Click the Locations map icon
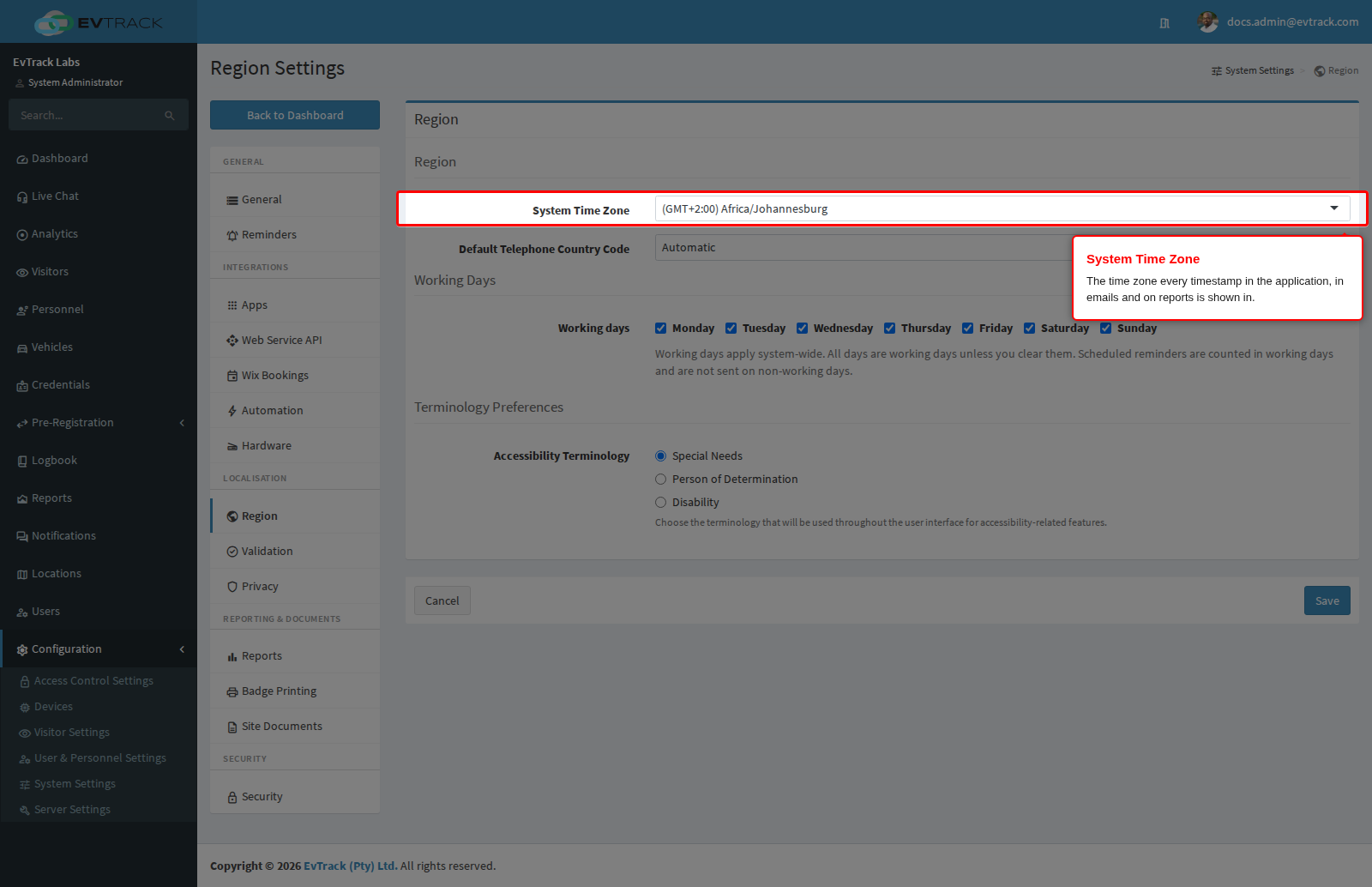Image resolution: width=1372 pixels, height=887 pixels. click(x=22, y=575)
